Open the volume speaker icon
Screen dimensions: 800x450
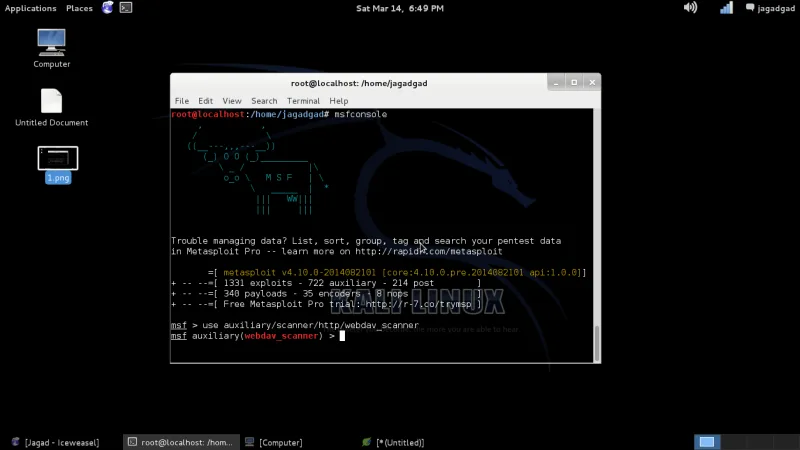coord(690,8)
